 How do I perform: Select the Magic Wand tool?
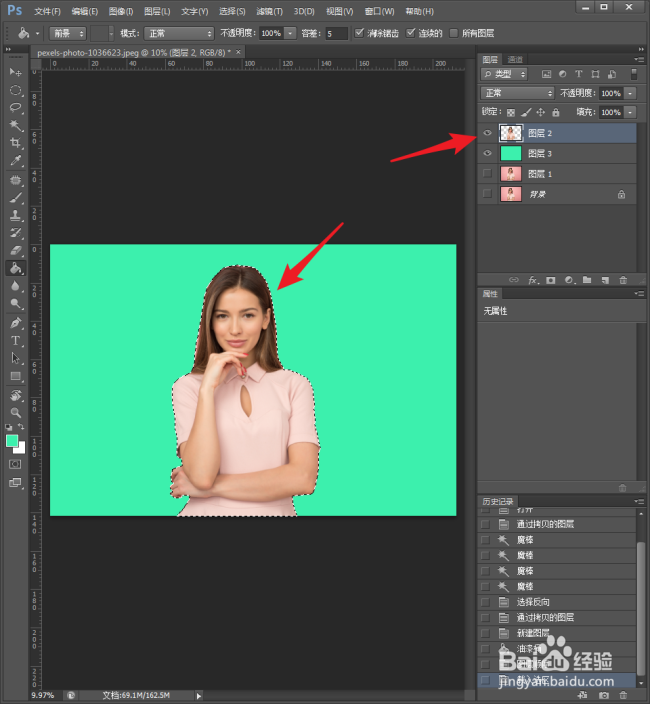click(16, 125)
